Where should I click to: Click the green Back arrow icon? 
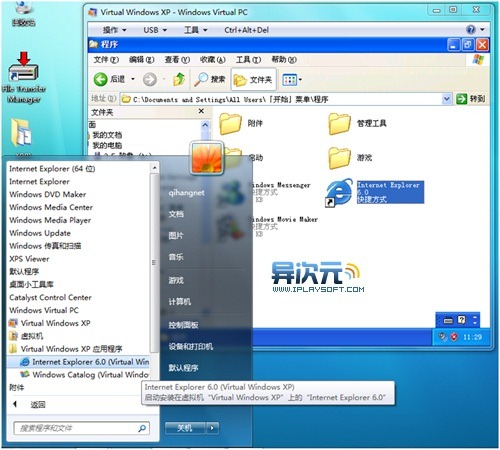tap(100, 79)
